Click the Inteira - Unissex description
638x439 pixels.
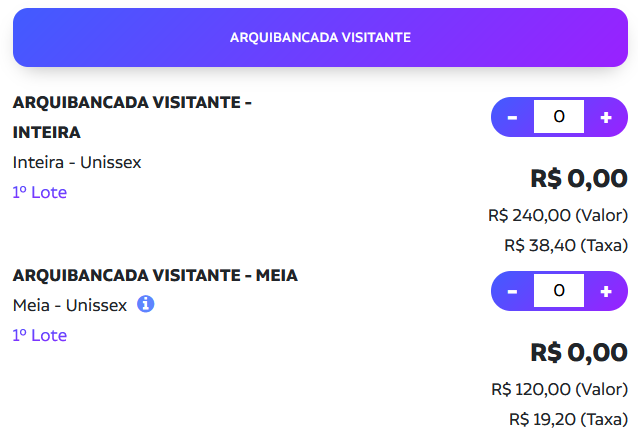(77, 162)
